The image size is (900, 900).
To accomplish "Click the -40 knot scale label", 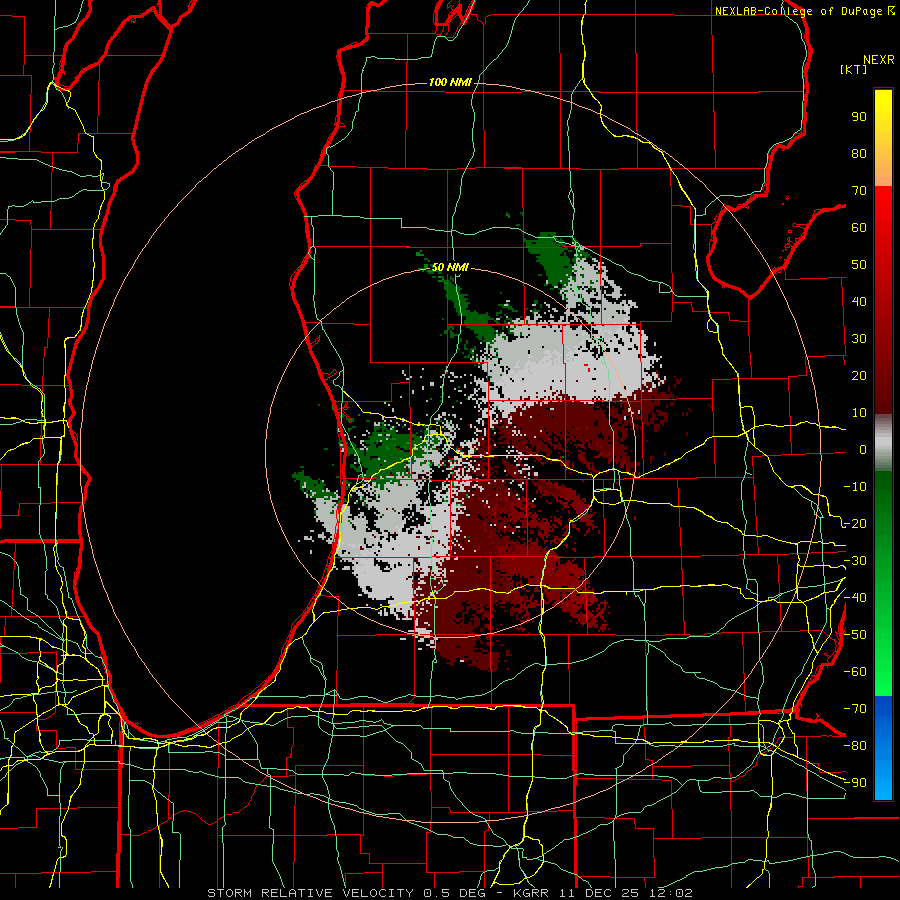I will [x=855, y=598].
